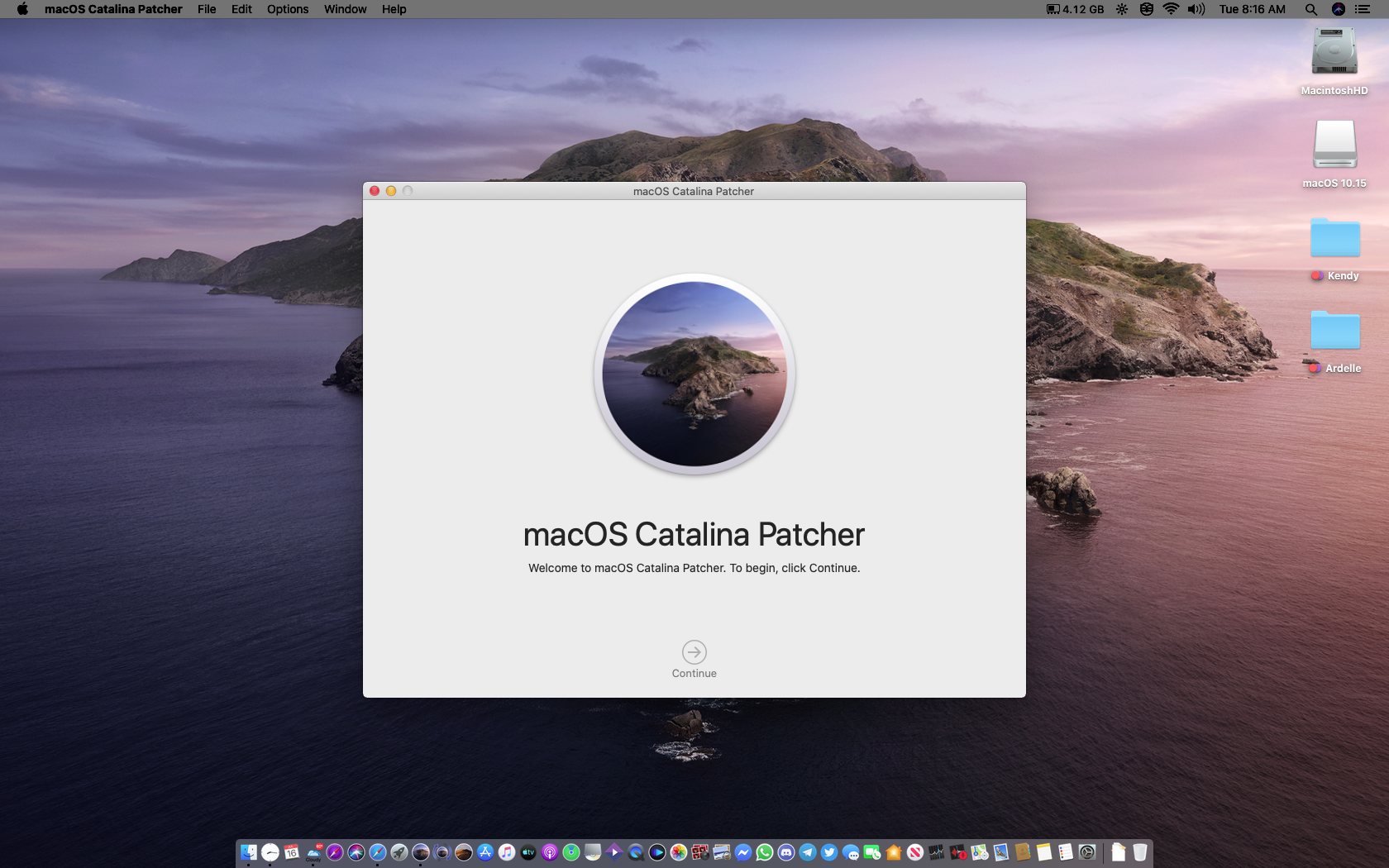Open the Wi-Fi status menu
The height and width of the screenshot is (868, 1389).
click(x=1171, y=9)
